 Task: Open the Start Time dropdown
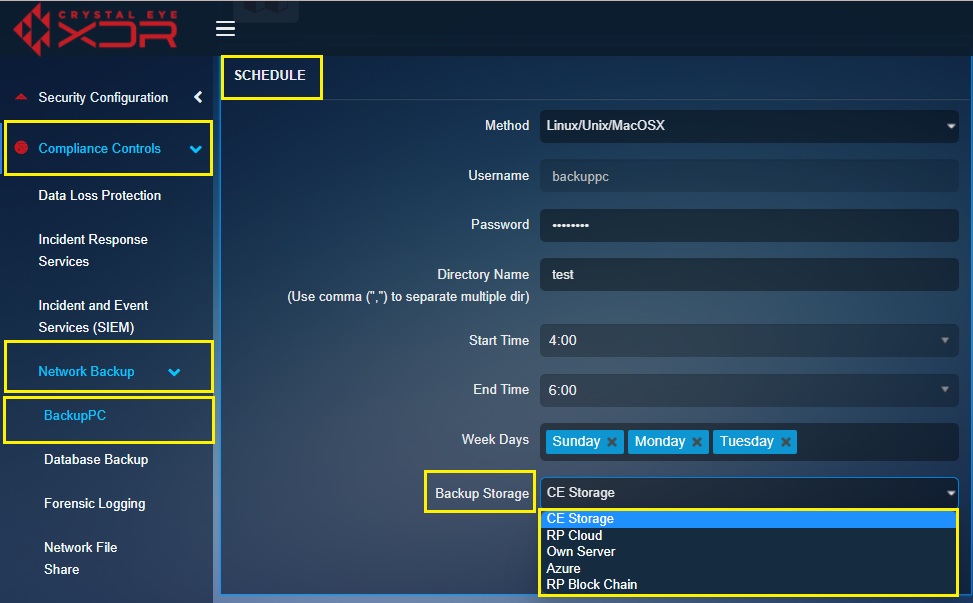coord(749,340)
